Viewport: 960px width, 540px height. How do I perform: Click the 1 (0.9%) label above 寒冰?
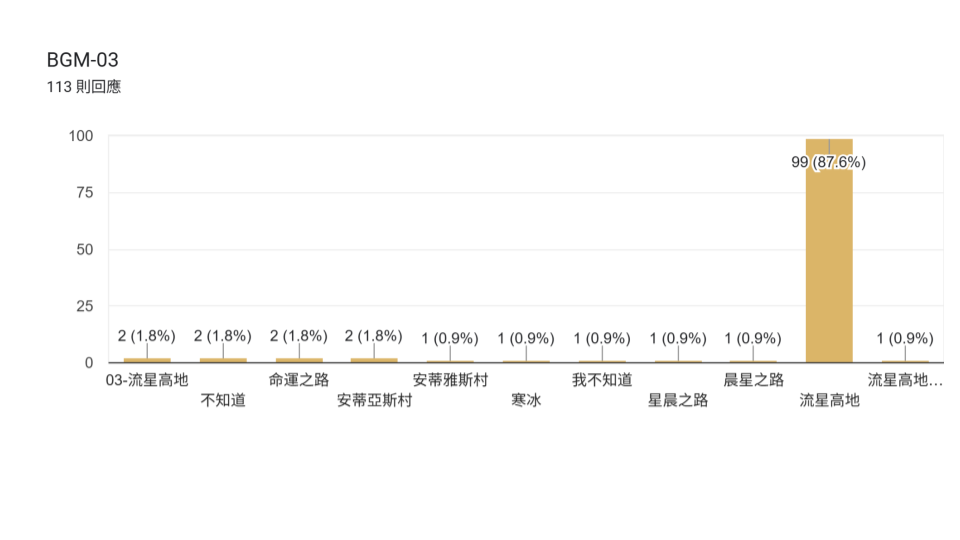[526, 339]
